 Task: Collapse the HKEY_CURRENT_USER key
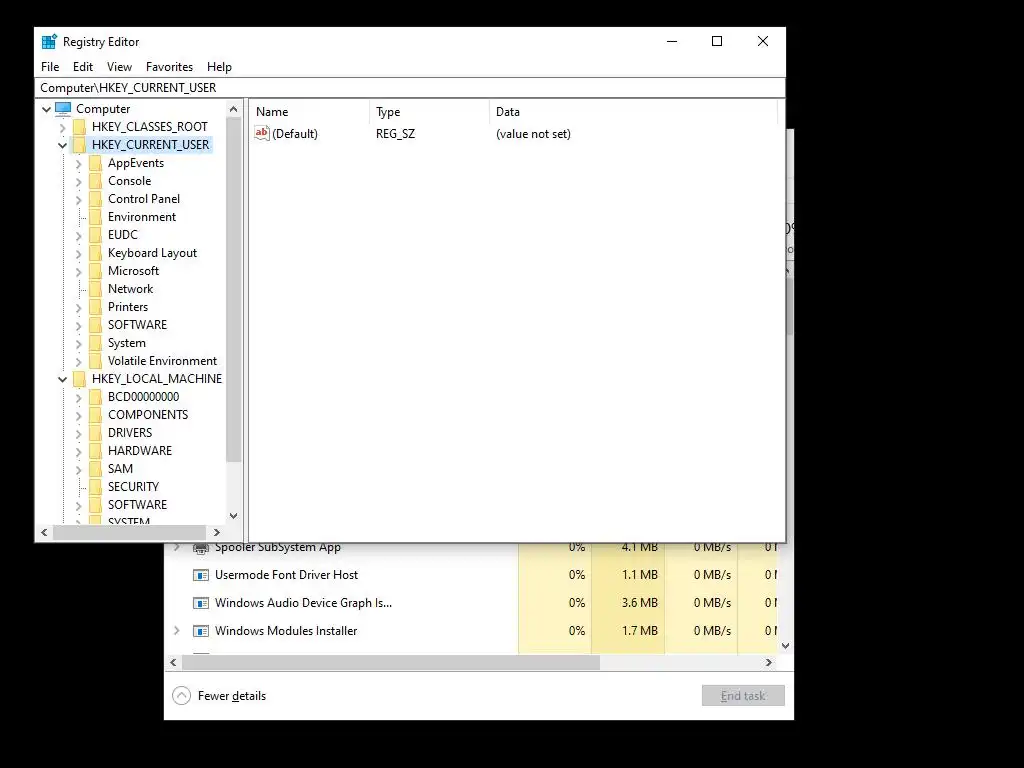click(63, 145)
